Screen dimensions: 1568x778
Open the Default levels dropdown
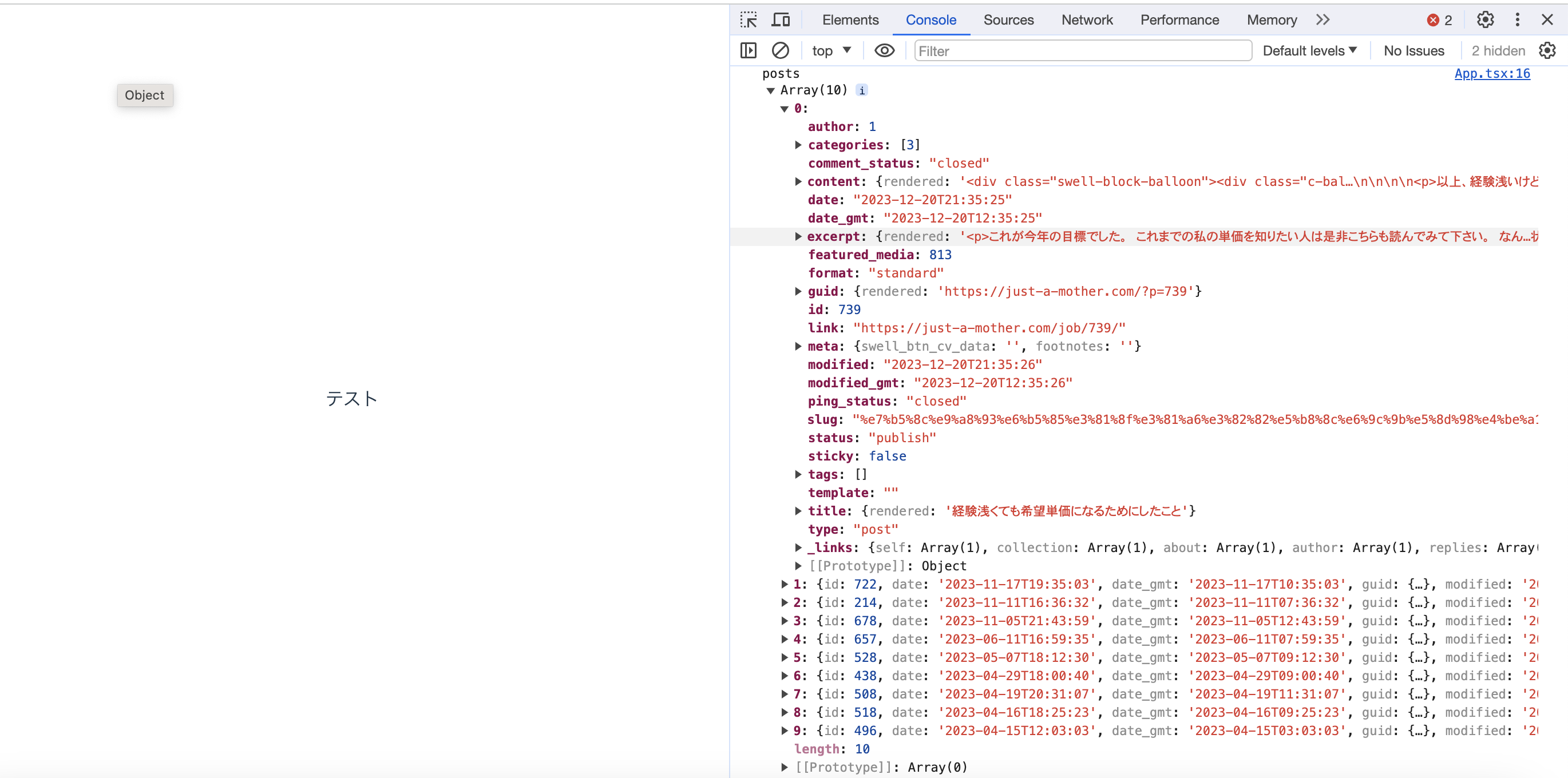click(1309, 50)
